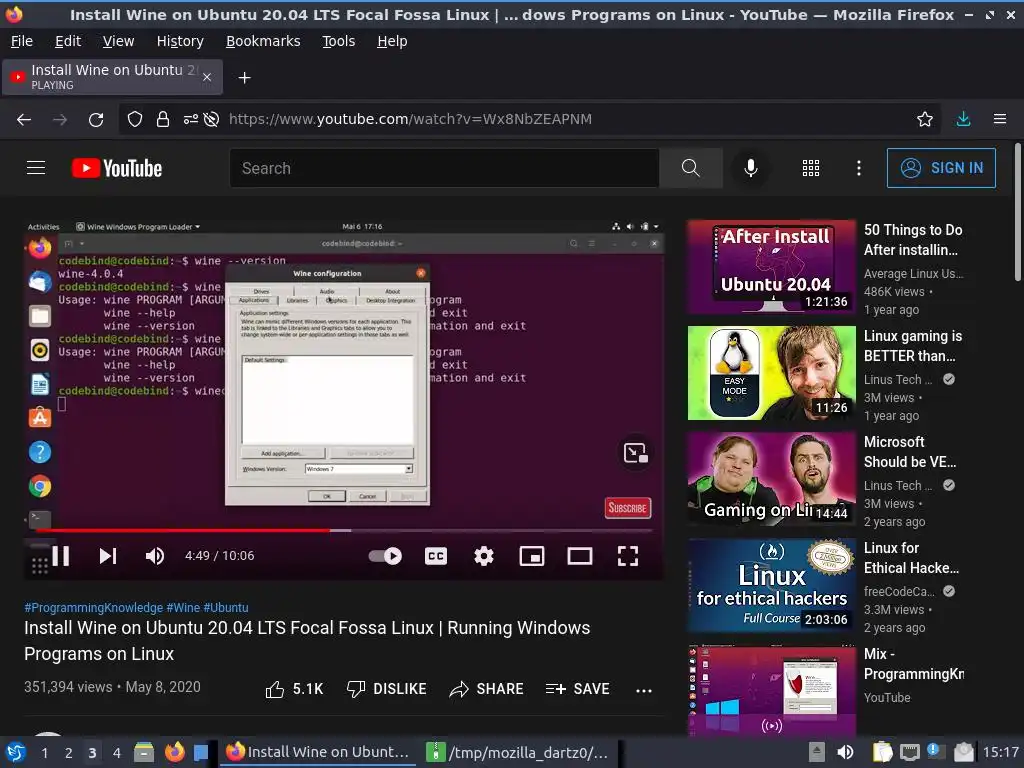Skip to the next video
The width and height of the screenshot is (1024, 768).
point(108,556)
